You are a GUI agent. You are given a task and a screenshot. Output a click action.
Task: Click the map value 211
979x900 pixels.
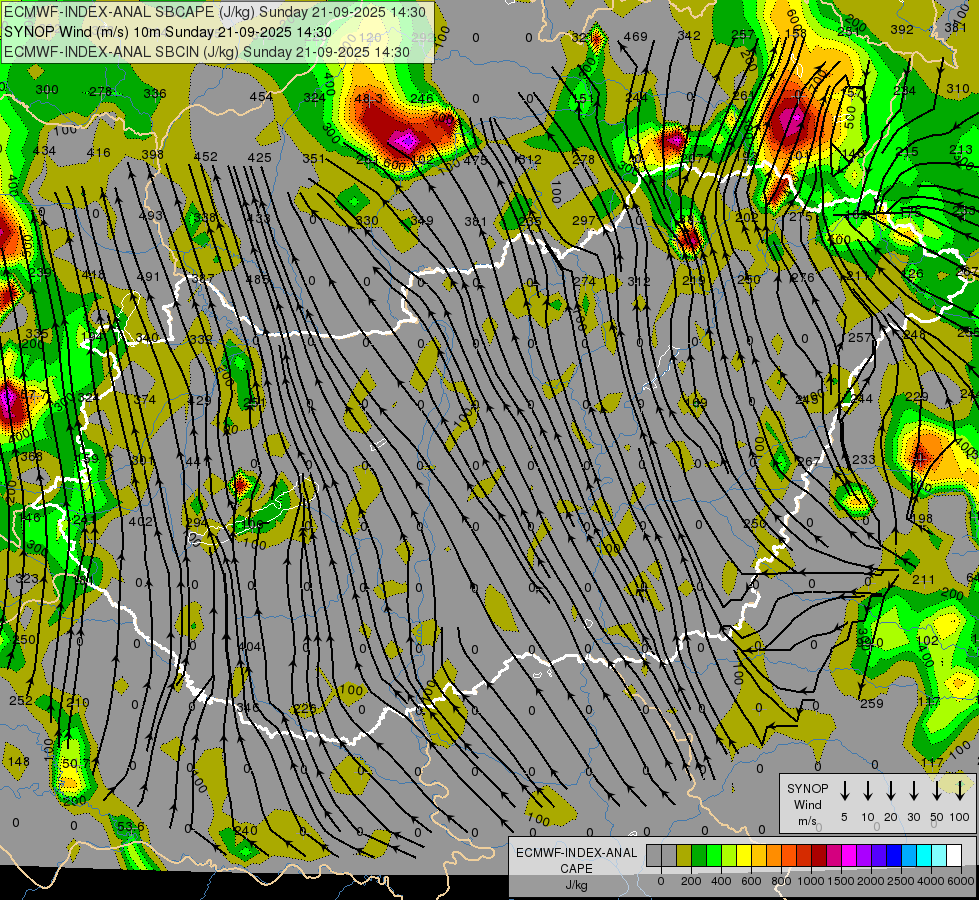[x=923, y=580]
